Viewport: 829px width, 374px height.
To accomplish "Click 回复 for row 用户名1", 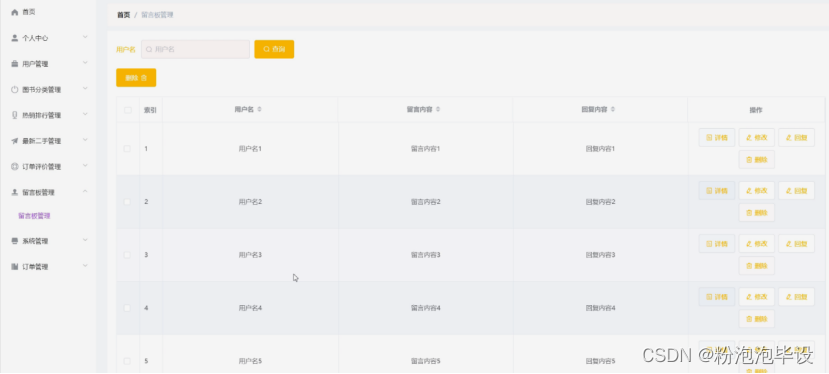I will [796, 138].
